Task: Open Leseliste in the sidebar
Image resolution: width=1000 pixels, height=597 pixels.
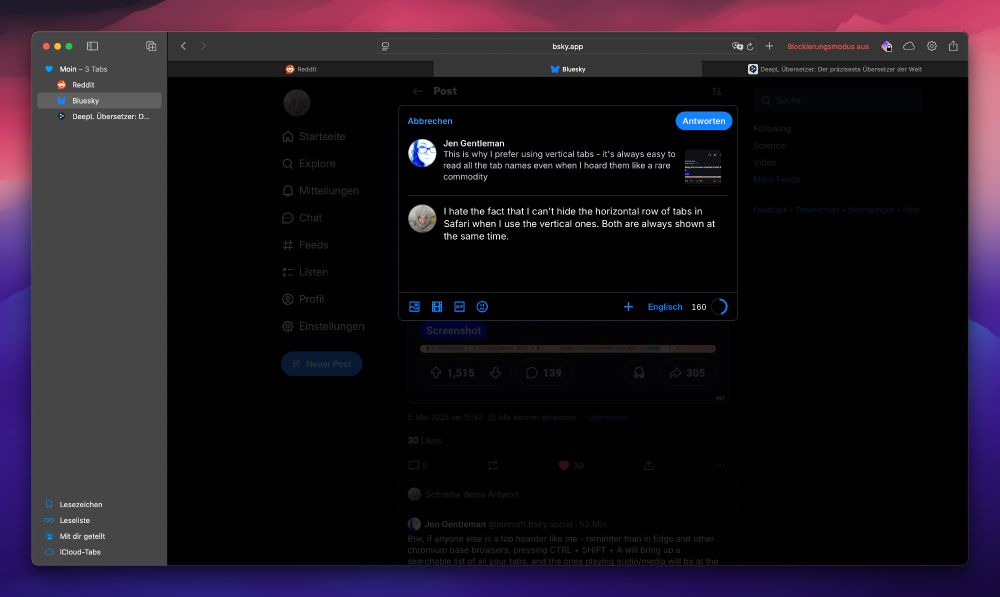Action: click(75, 520)
